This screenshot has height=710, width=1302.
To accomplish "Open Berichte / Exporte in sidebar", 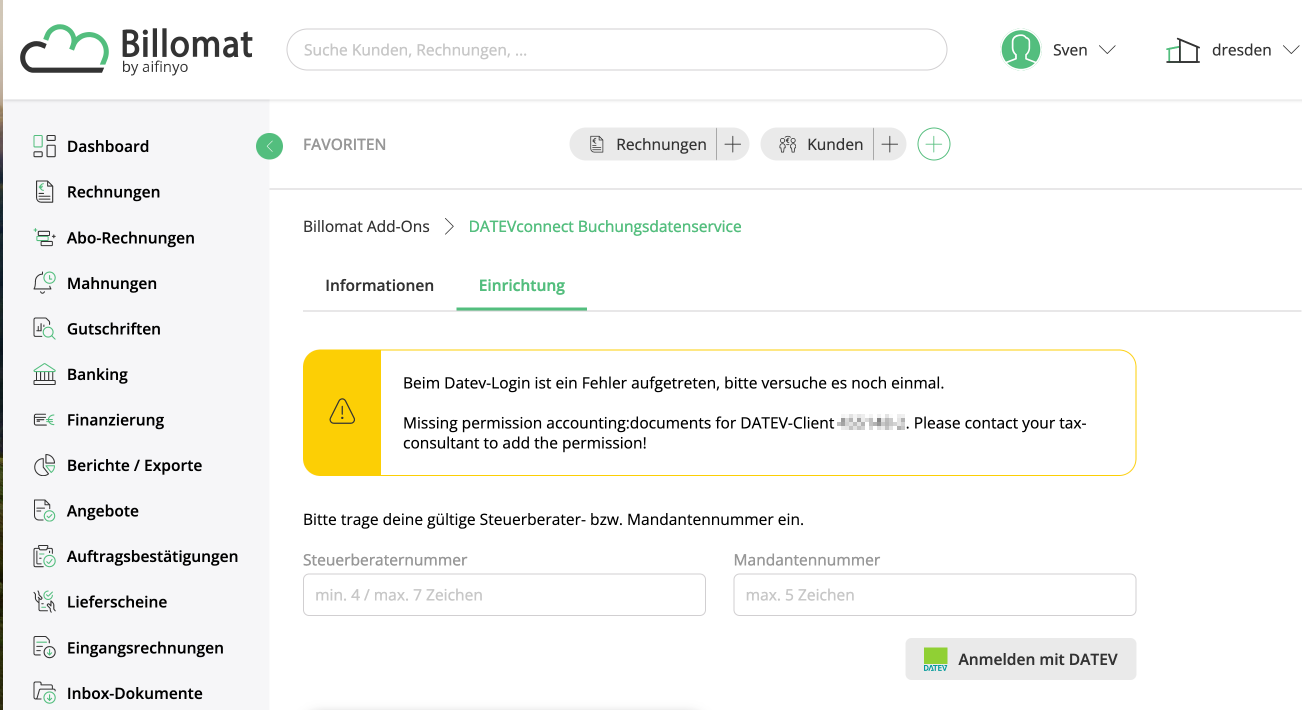I will click(134, 465).
